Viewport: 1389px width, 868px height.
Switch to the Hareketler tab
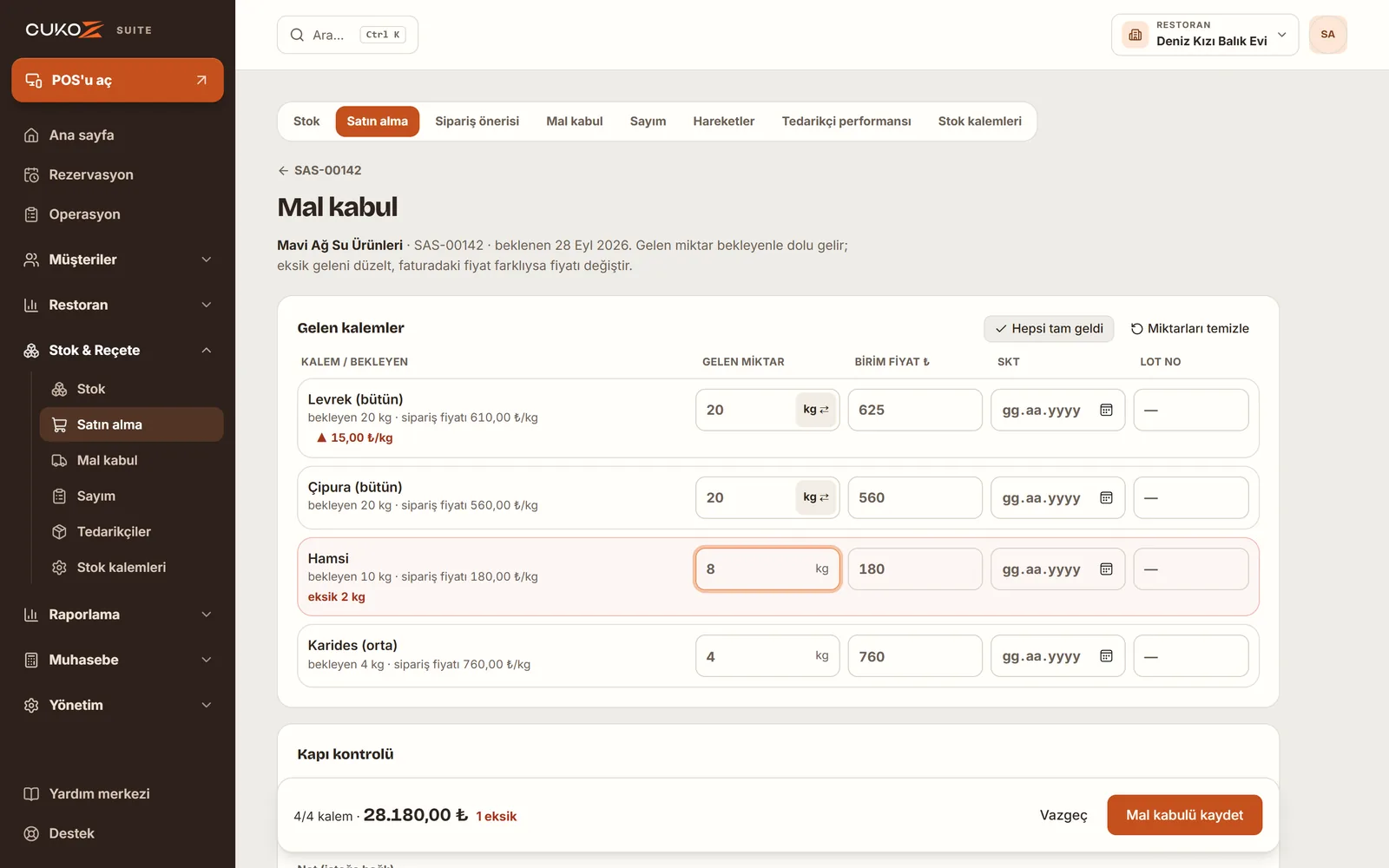pyautogui.click(x=723, y=122)
